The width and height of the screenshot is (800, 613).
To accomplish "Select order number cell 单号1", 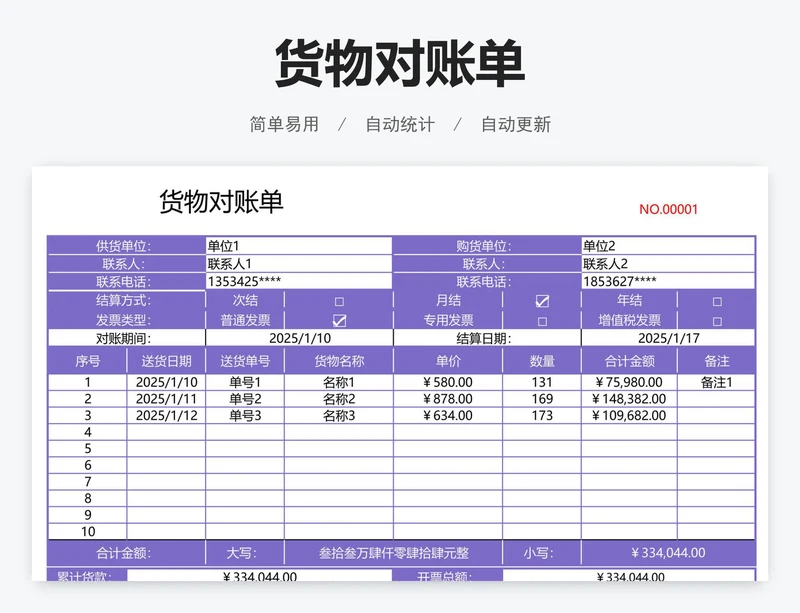I will 245,382.
